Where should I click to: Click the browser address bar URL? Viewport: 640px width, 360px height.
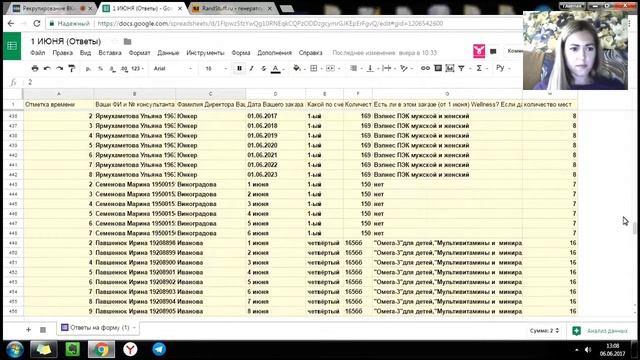click(x=270, y=23)
